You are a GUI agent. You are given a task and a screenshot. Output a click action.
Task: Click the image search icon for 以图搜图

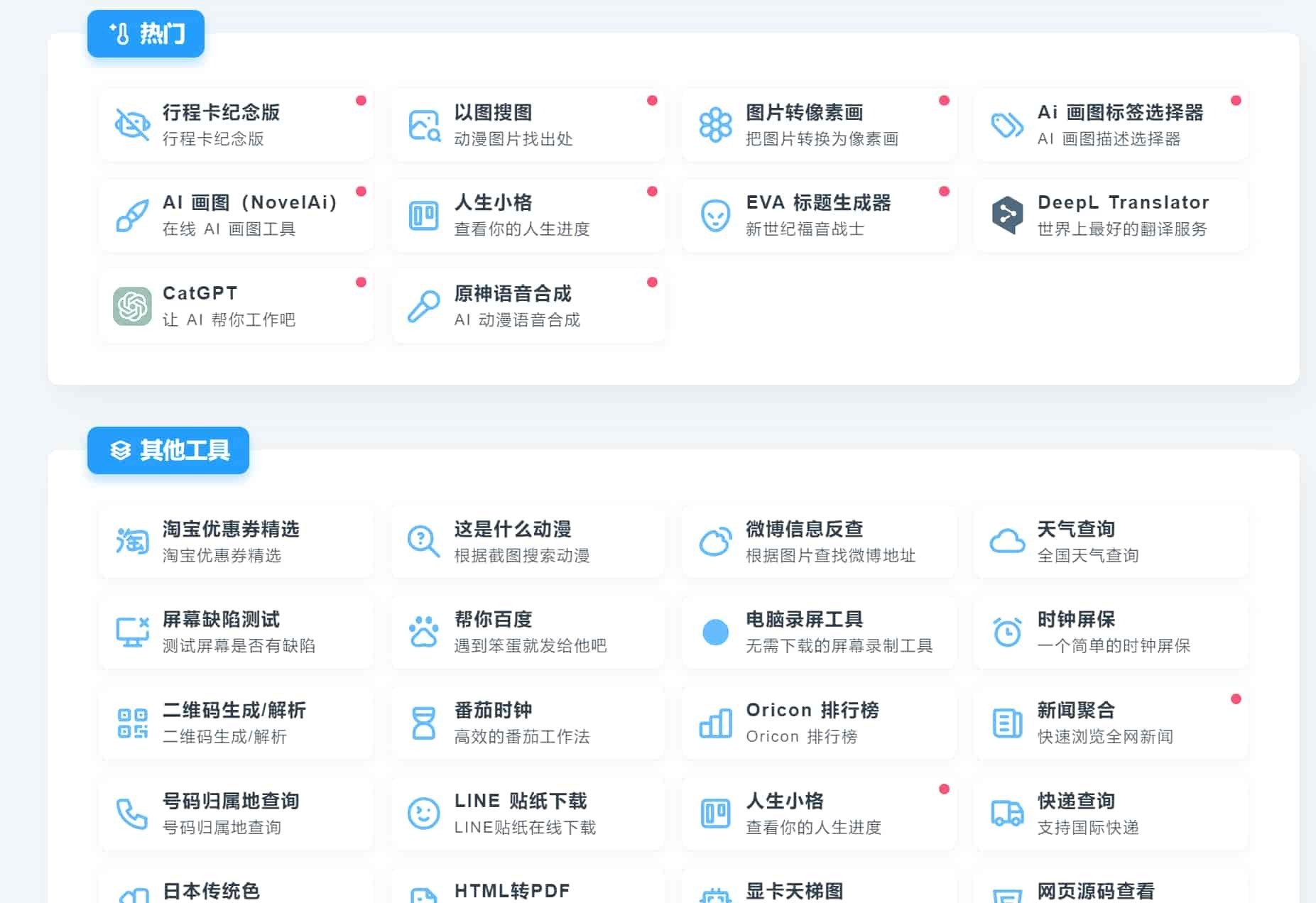pyautogui.click(x=424, y=125)
